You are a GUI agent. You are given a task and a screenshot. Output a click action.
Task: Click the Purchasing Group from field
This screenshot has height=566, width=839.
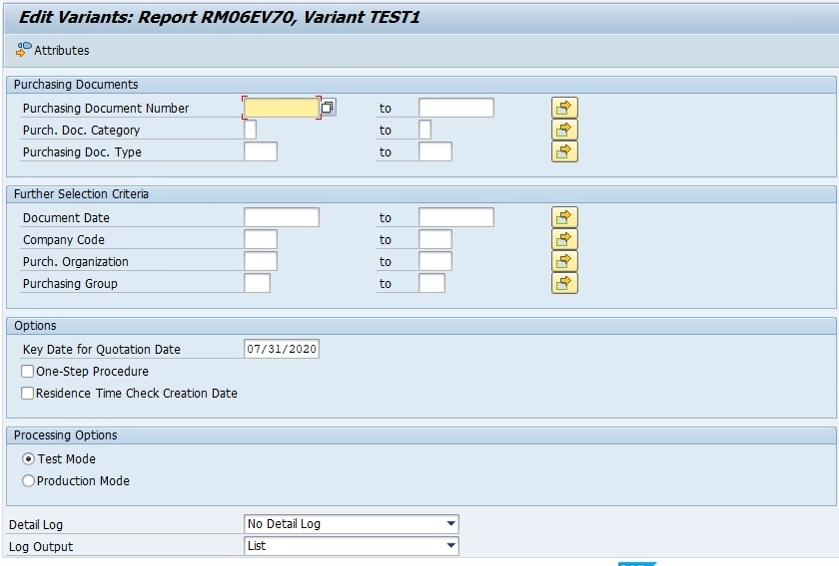(x=257, y=284)
